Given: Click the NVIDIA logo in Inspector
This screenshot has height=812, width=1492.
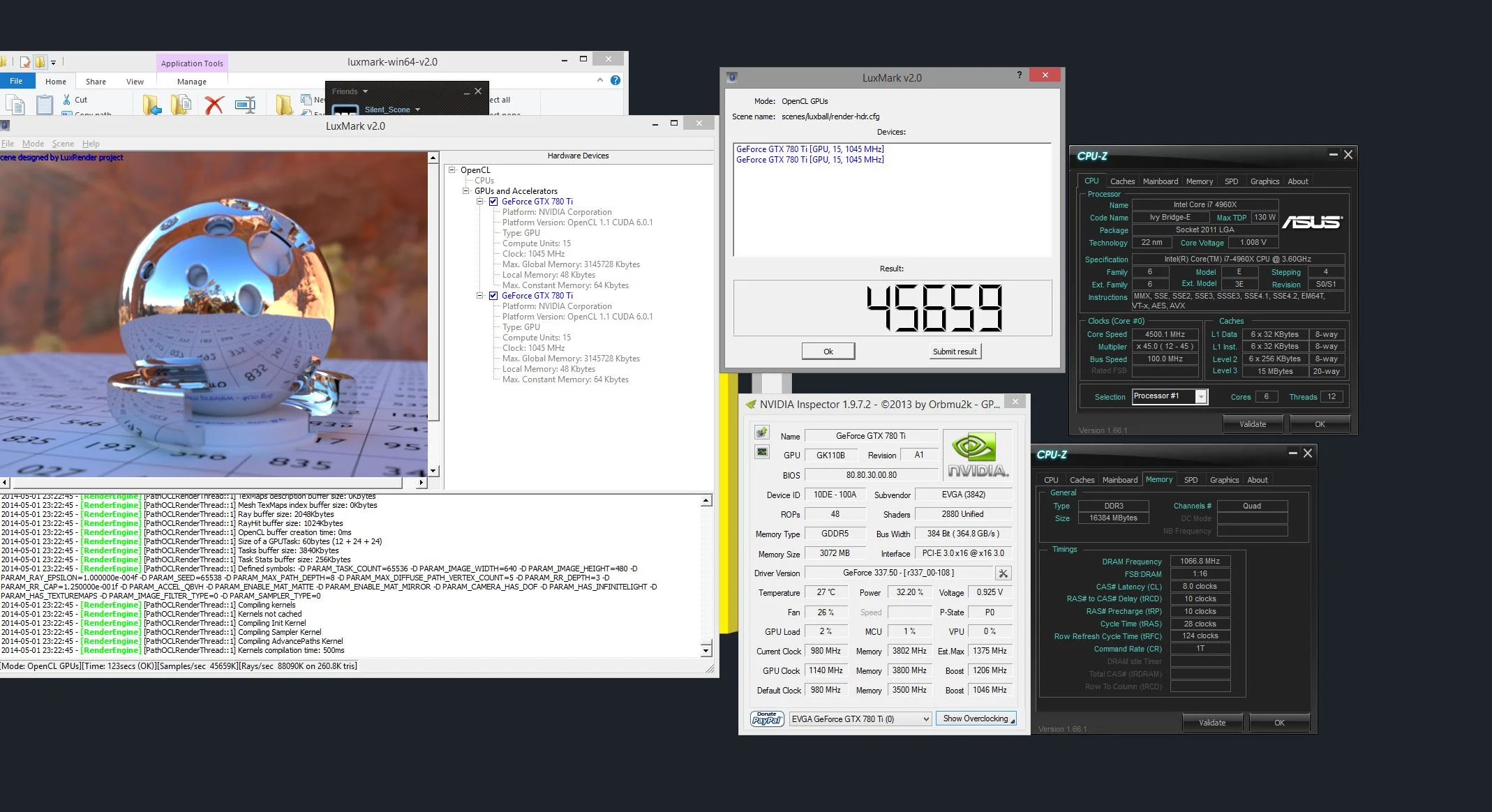Looking at the screenshot, I should tap(978, 456).
